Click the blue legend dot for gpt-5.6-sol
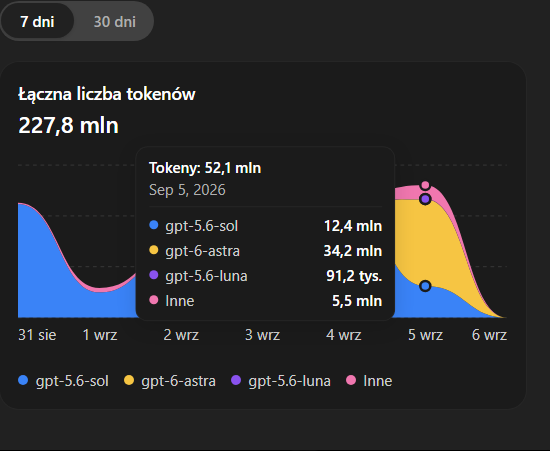 click(x=23, y=380)
